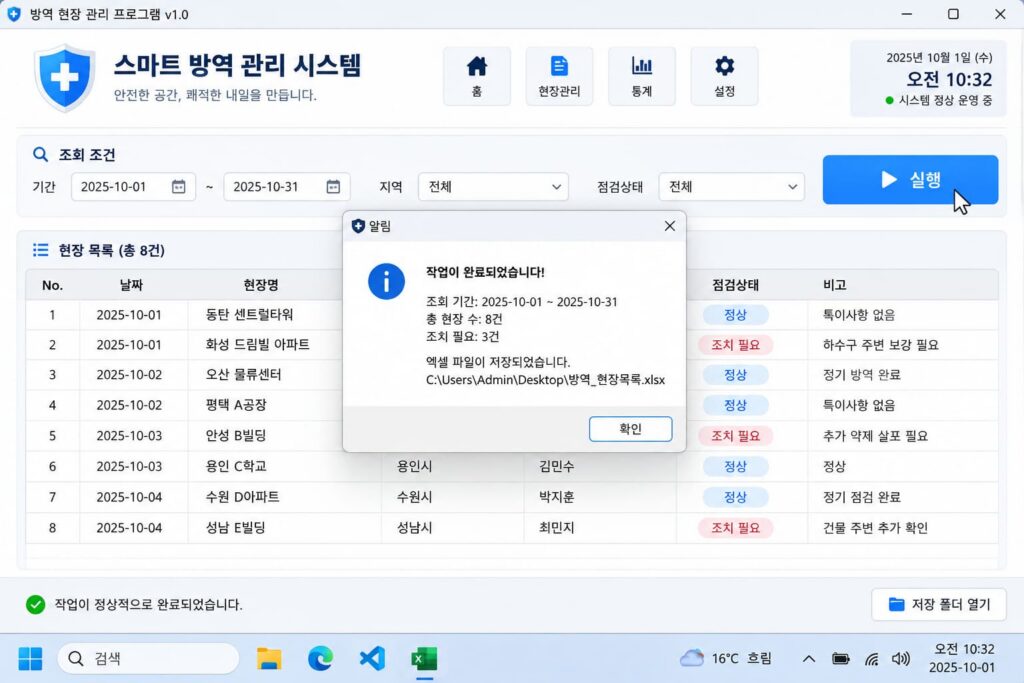This screenshot has height=683, width=1024.
Task: Click the list icon beside 현장 목록
Action: (40, 250)
